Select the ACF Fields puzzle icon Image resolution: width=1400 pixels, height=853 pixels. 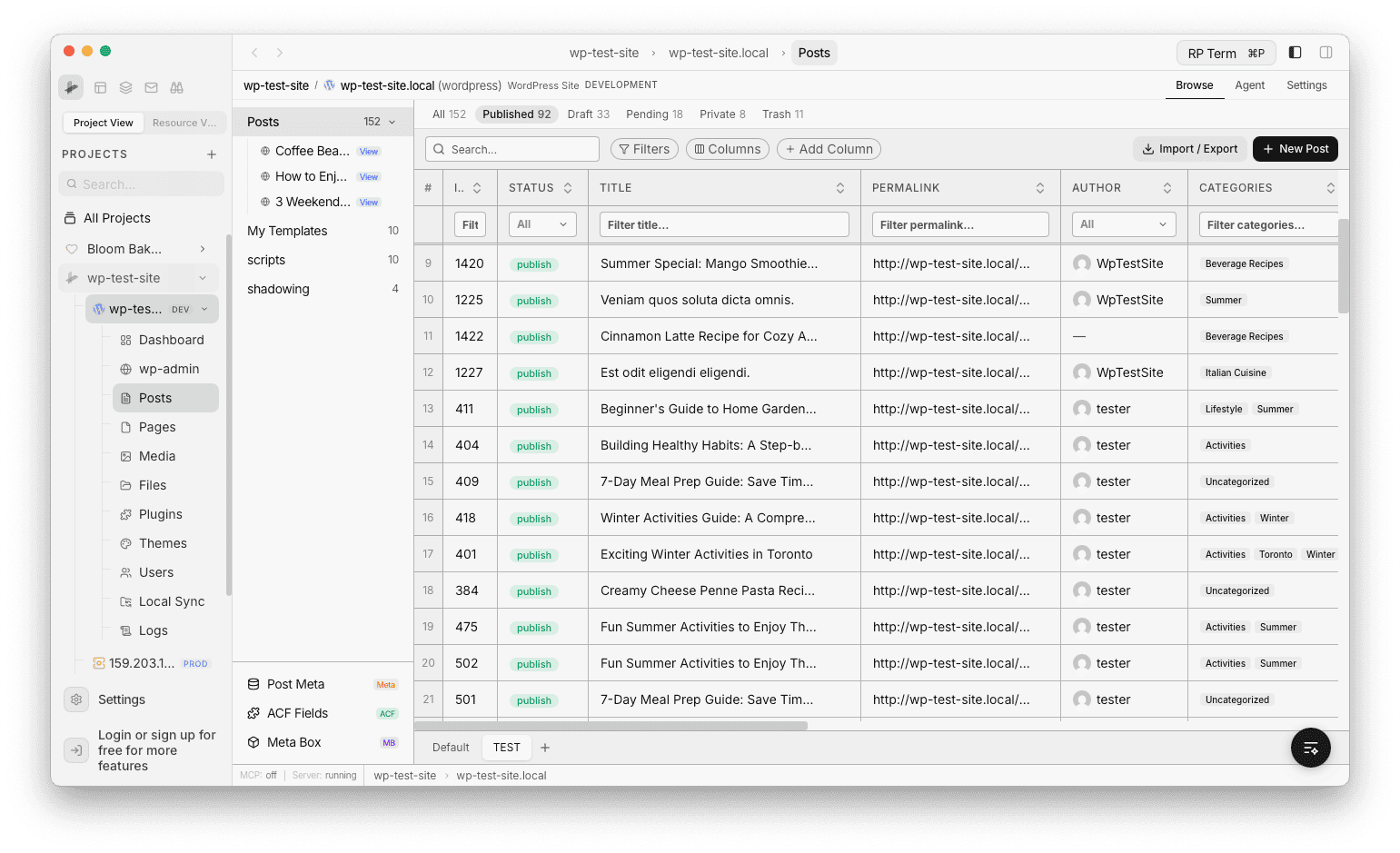coord(252,713)
